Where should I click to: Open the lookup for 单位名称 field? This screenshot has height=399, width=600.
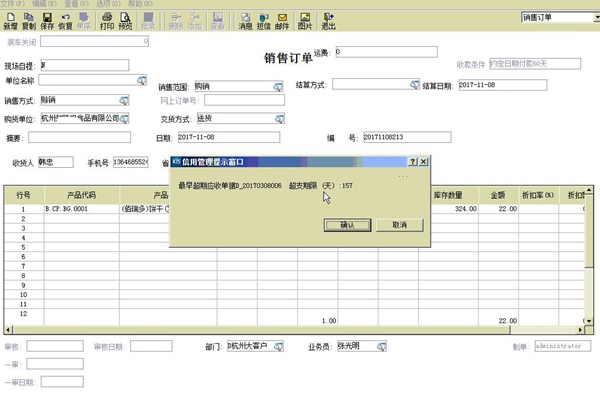[142, 80]
